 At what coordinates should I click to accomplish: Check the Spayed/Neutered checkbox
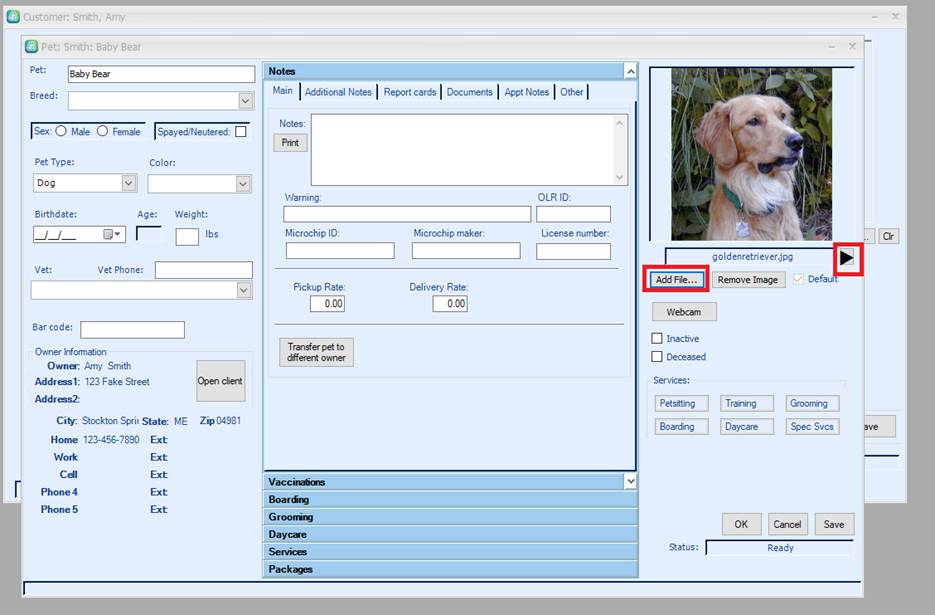click(x=241, y=132)
